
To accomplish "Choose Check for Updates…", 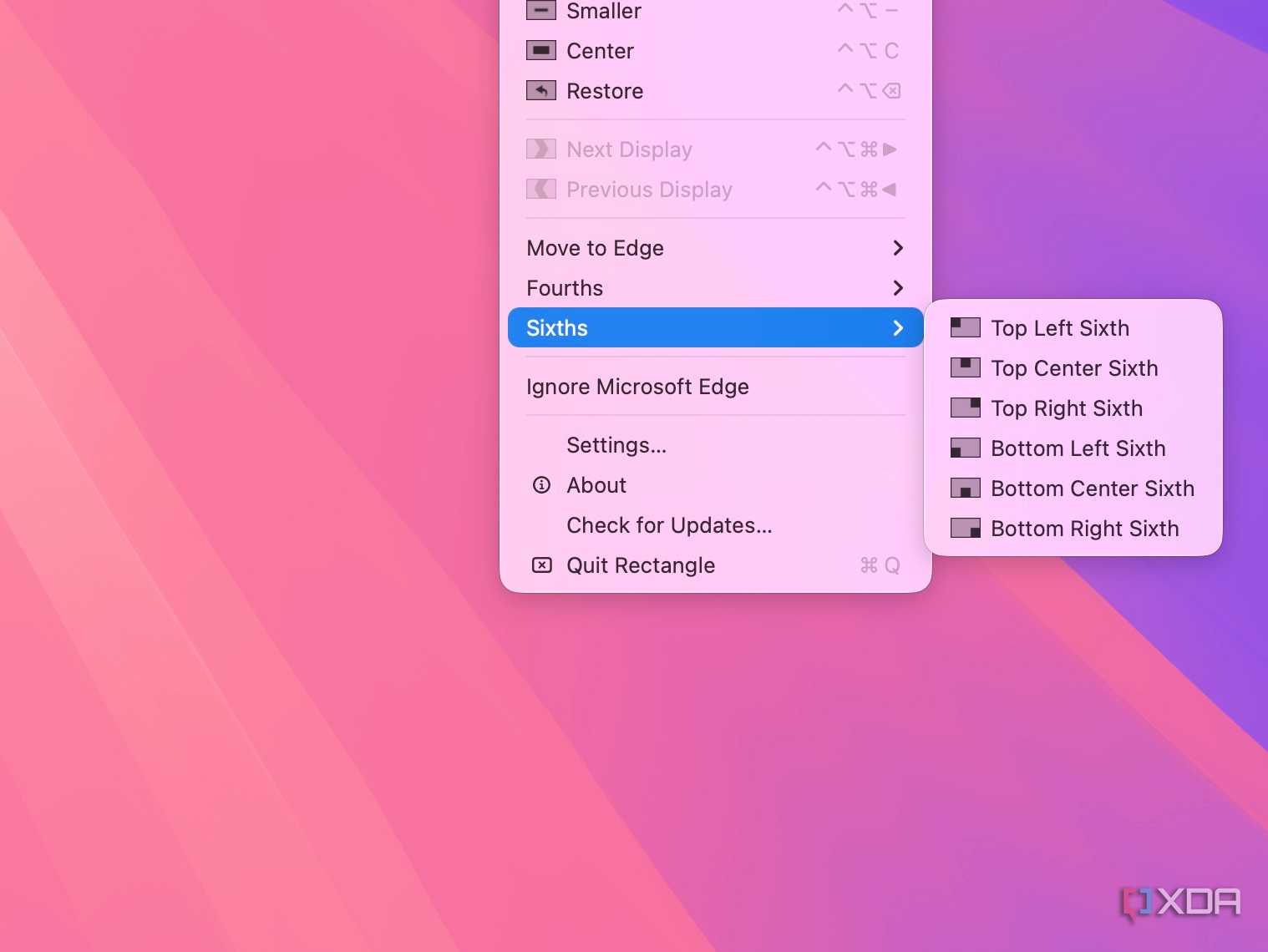I will pos(715,525).
